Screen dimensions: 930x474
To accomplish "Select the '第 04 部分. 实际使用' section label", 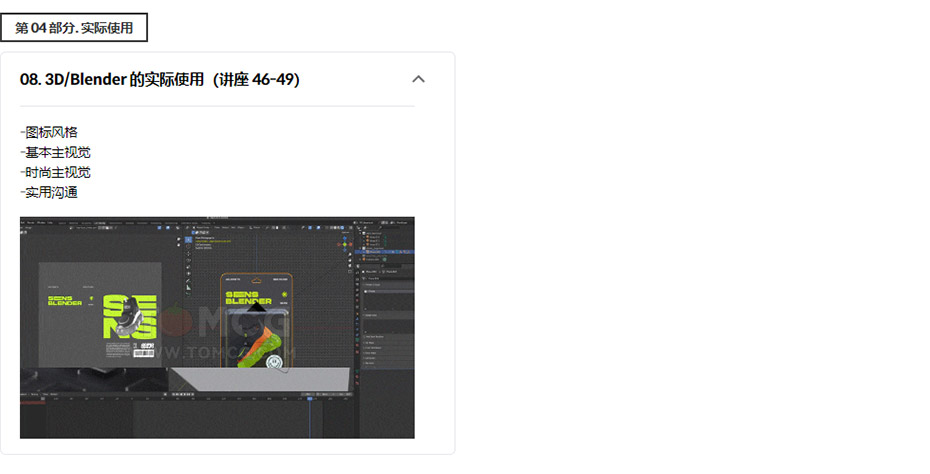I will (x=74, y=28).
